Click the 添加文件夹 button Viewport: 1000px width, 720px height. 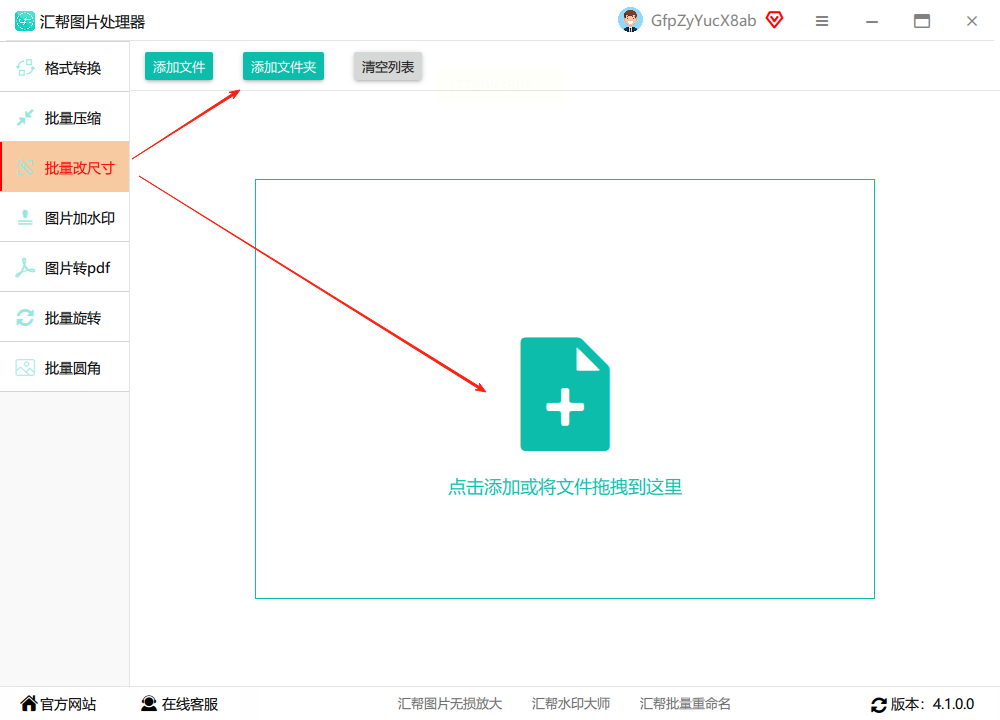pyautogui.click(x=283, y=66)
